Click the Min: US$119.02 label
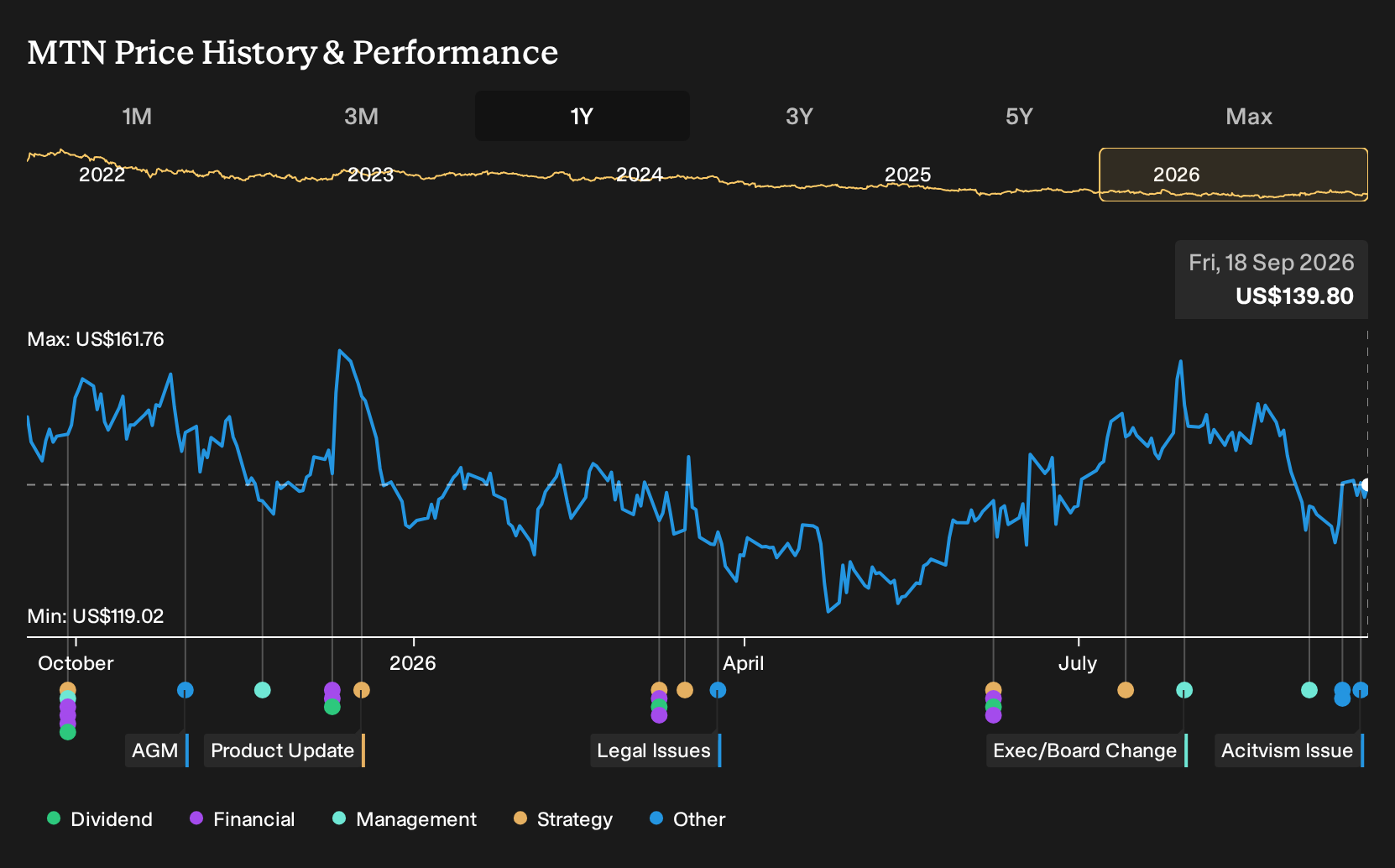Viewport: 1395px width, 868px height. pos(96,616)
